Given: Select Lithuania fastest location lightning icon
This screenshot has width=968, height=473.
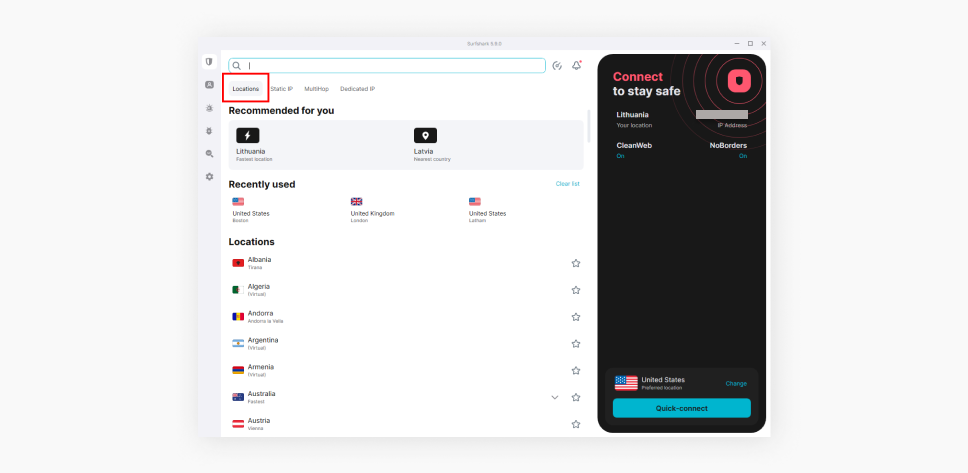Looking at the screenshot, I should 248,135.
